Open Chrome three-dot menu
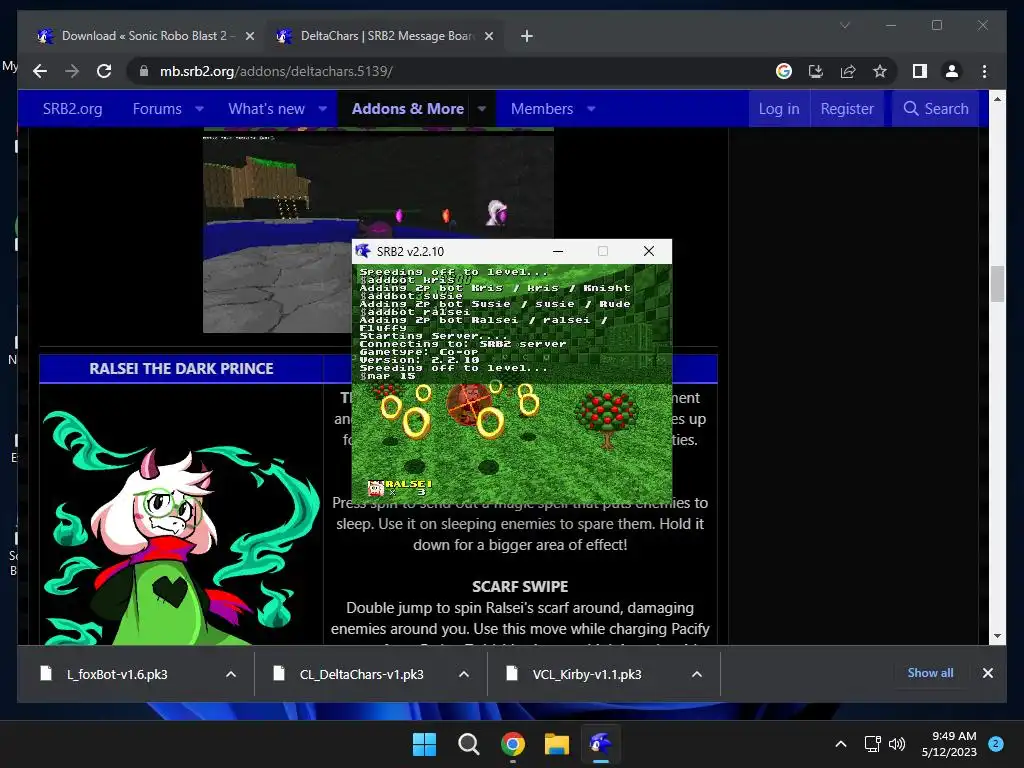 click(984, 71)
